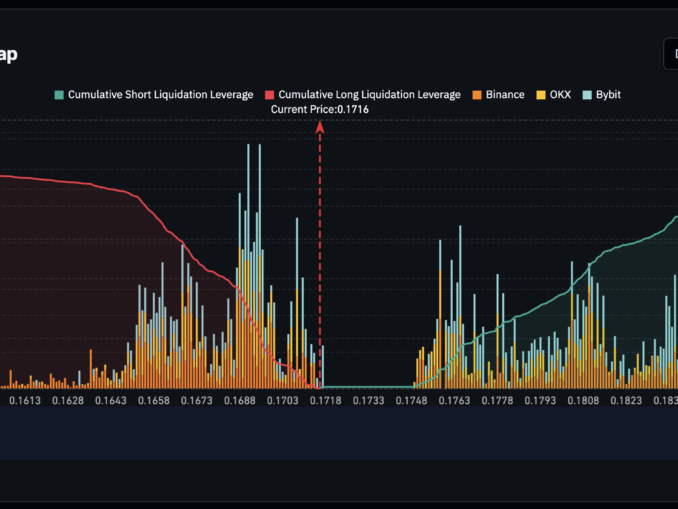Click the 0.1733 x-axis price label
The width and height of the screenshot is (678, 509).
tap(369, 401)
